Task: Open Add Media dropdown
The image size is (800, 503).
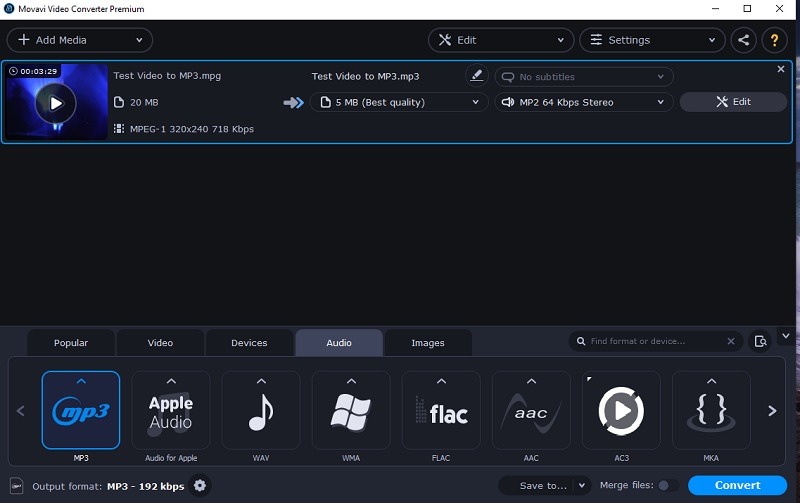Action: pyautogui.click(x=80, y=40)
